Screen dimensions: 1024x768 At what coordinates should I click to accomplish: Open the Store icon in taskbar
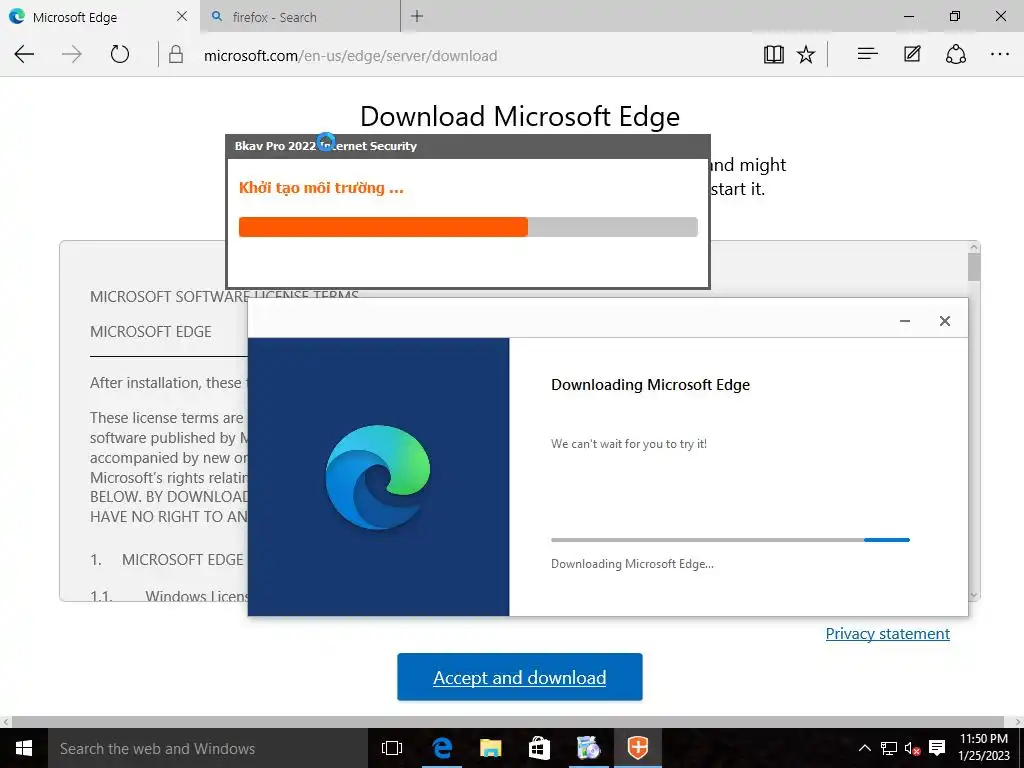tap(539, 748)
